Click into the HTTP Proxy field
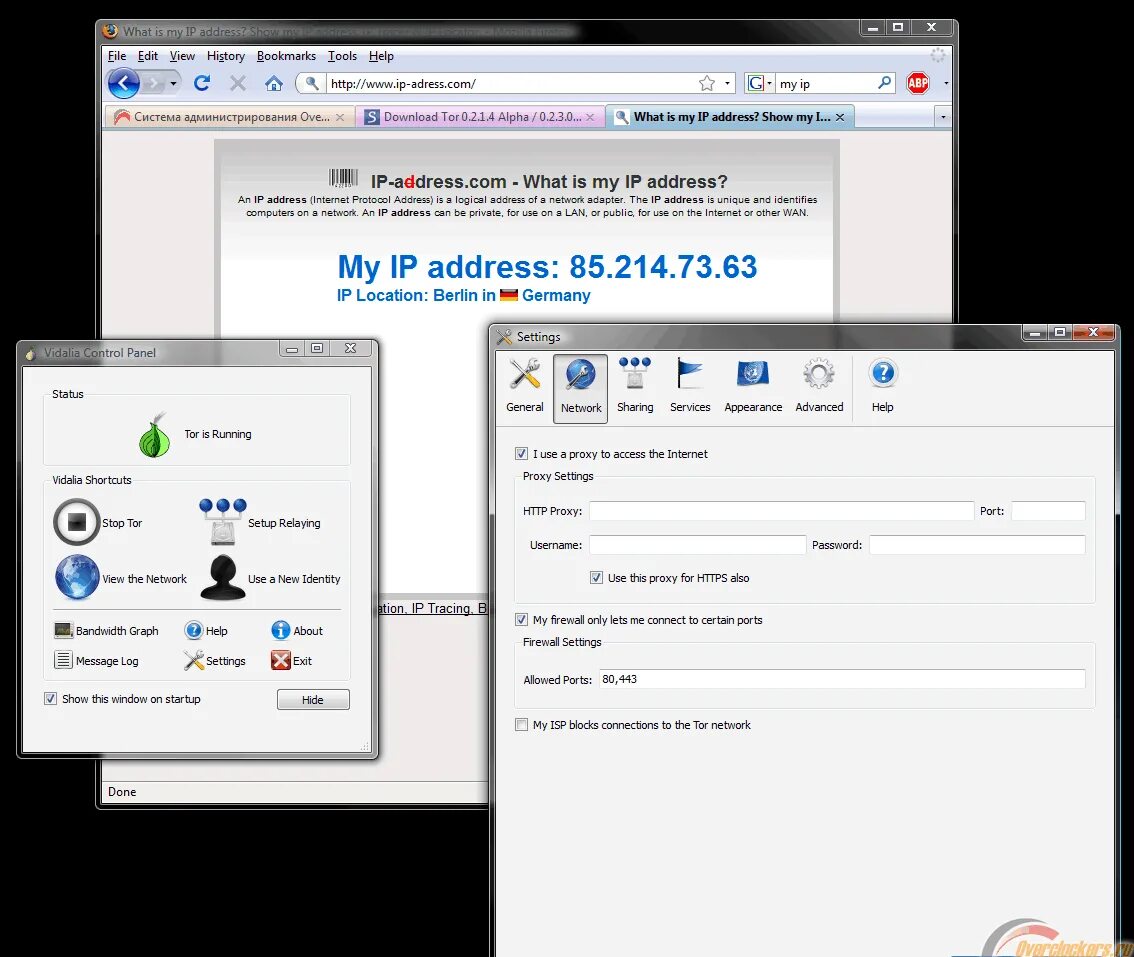 tap(781, 511)
